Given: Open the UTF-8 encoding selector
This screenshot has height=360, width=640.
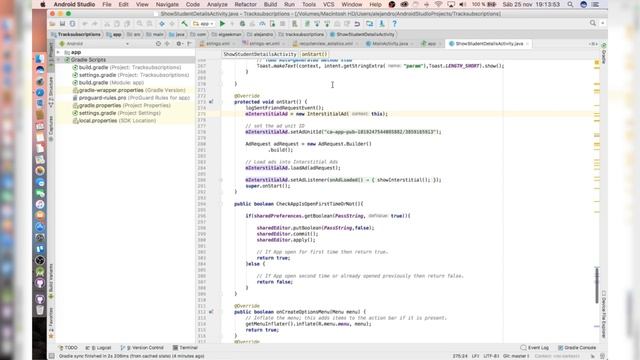Looking at the screenshot, I should click(x=491, y=356).
